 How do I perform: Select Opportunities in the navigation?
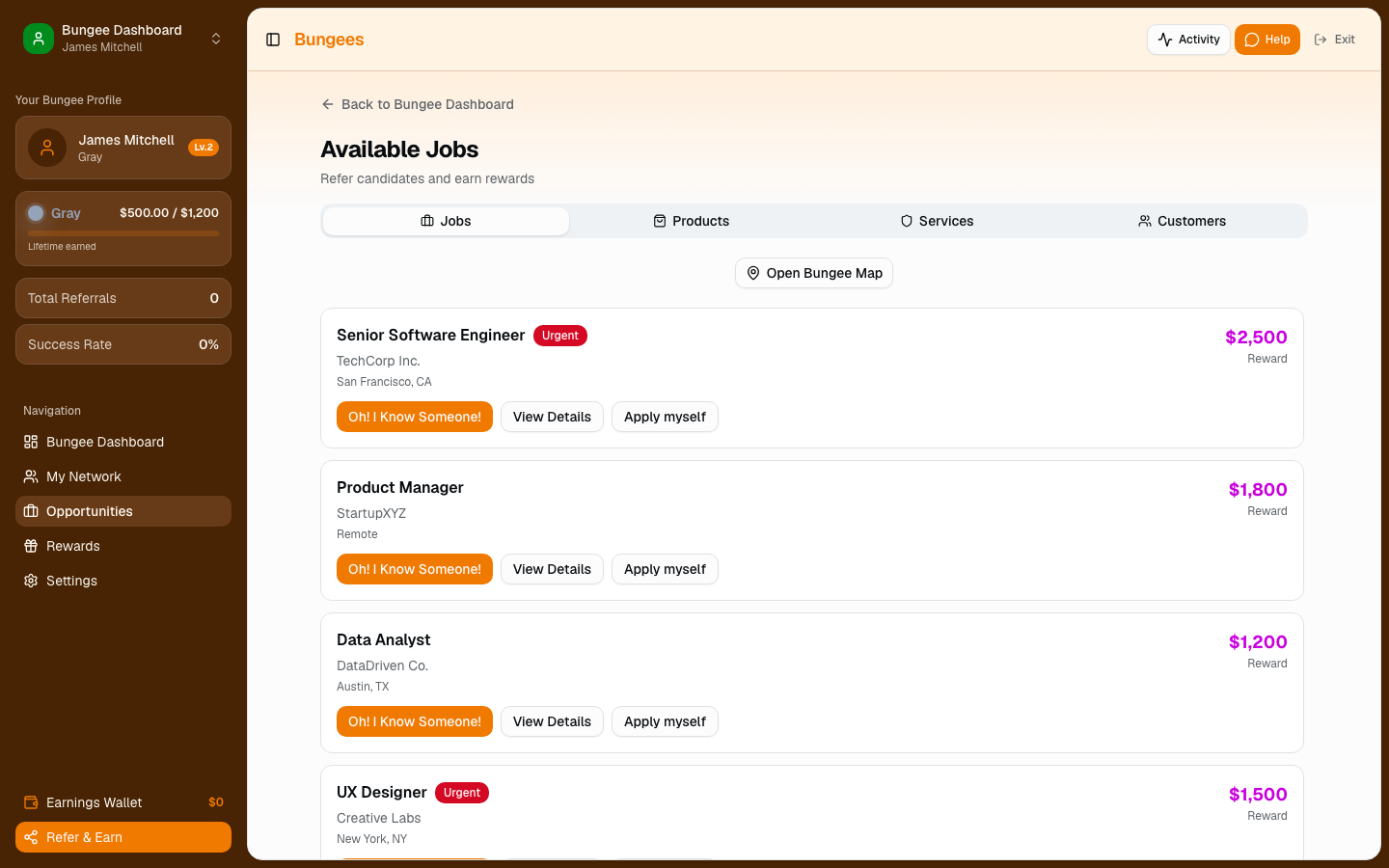point(123,511)
